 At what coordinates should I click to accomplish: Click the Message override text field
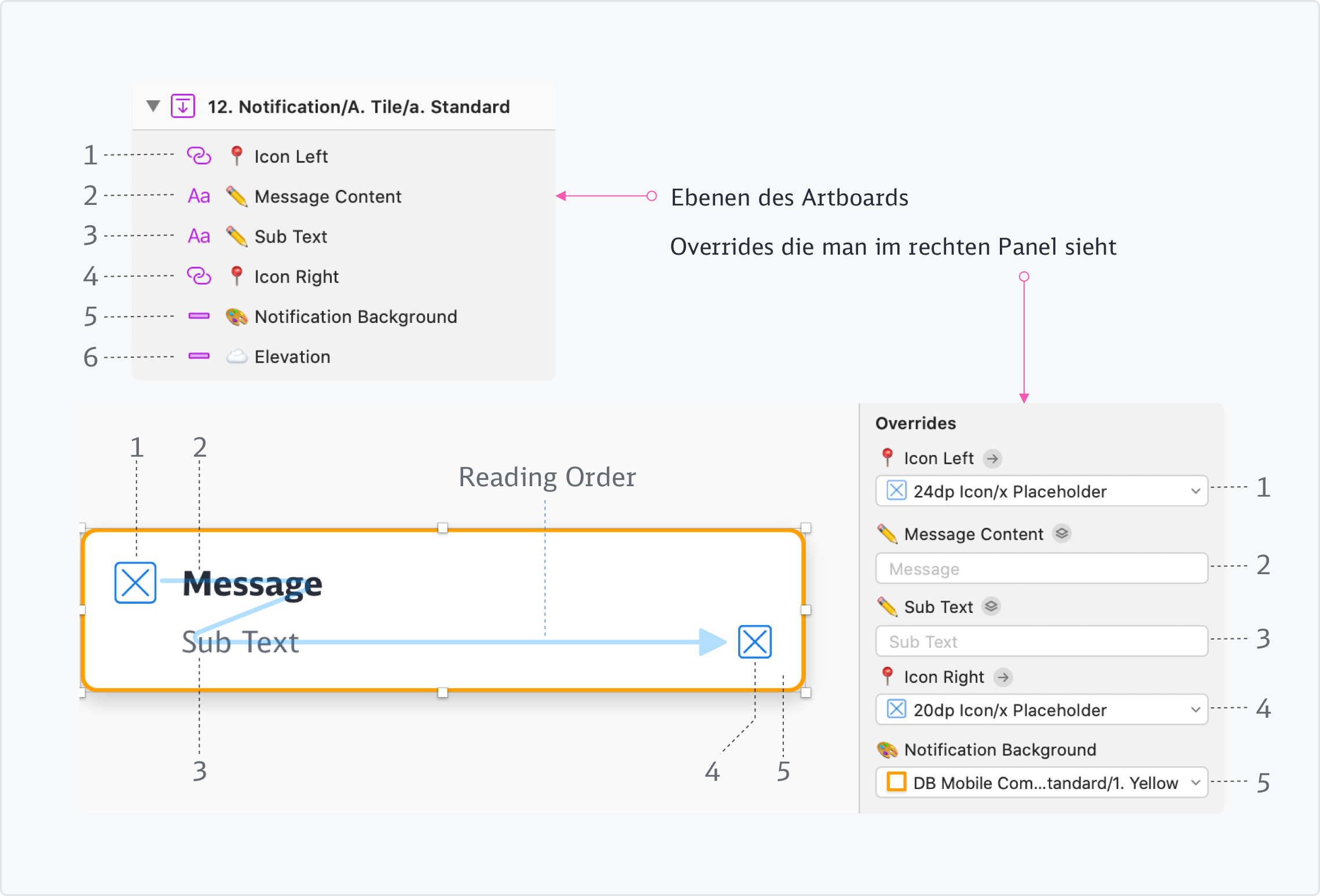point(1042,569)
